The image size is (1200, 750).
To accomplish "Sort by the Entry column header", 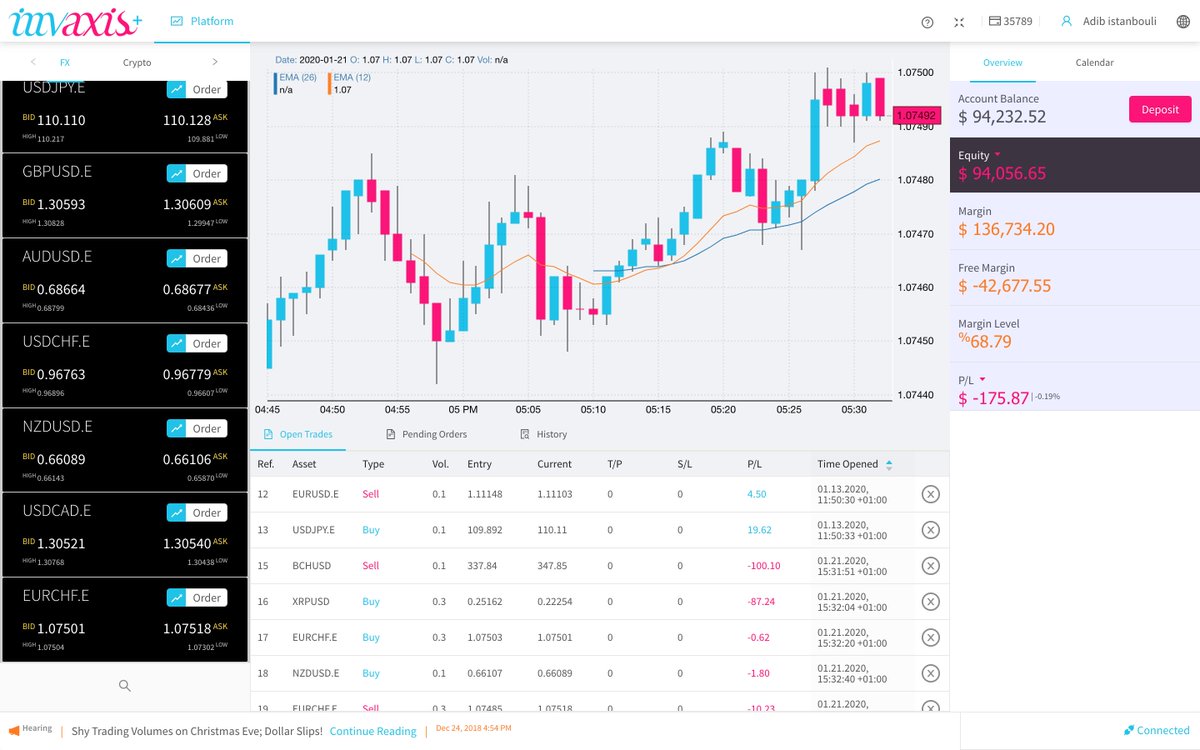I will click(x=479, y=464).
